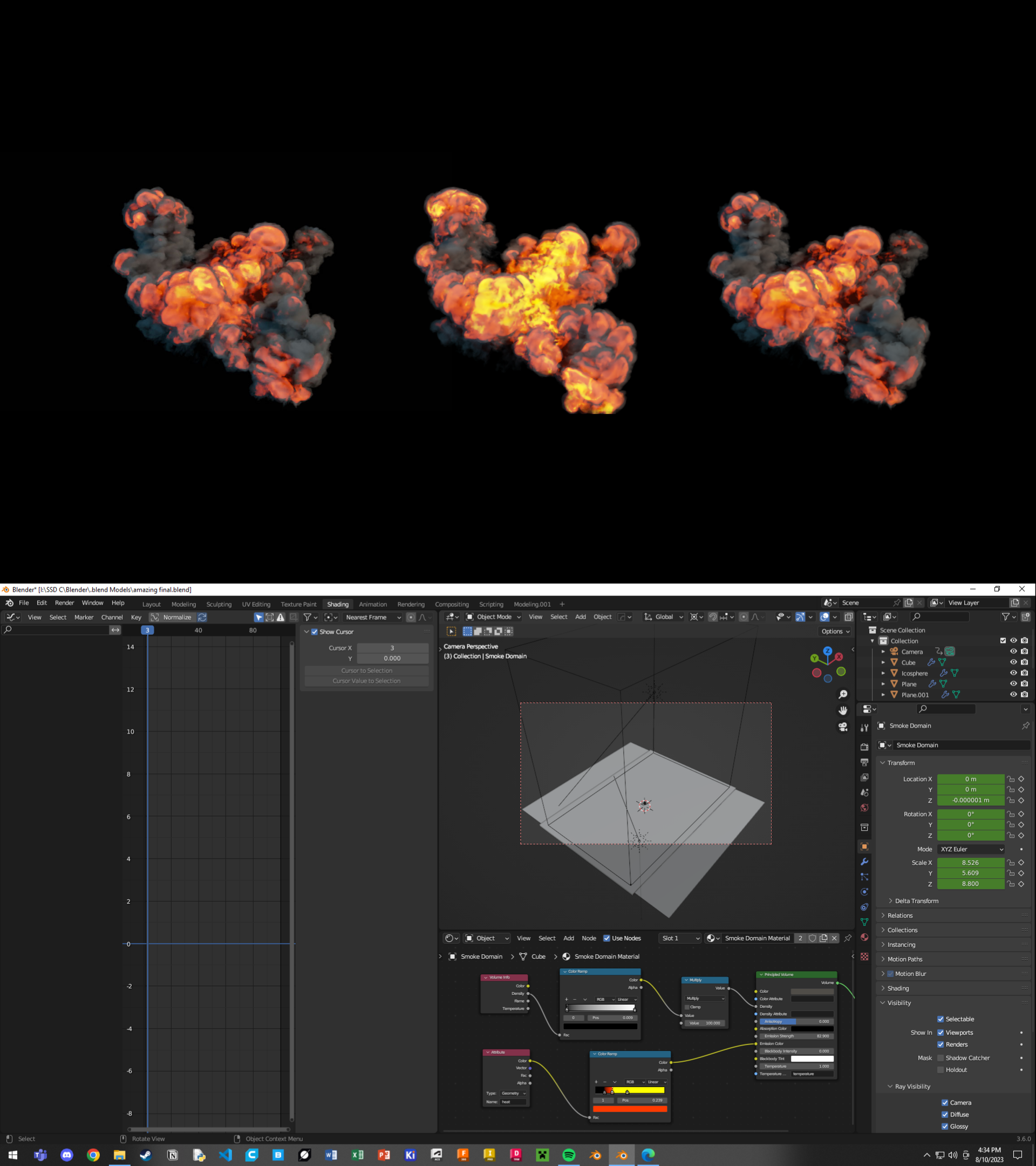The width and height of the screenshot is (1036, 1166).
Task: Open the XYZ Euler rotation mode dropdown
Action: 971,850
